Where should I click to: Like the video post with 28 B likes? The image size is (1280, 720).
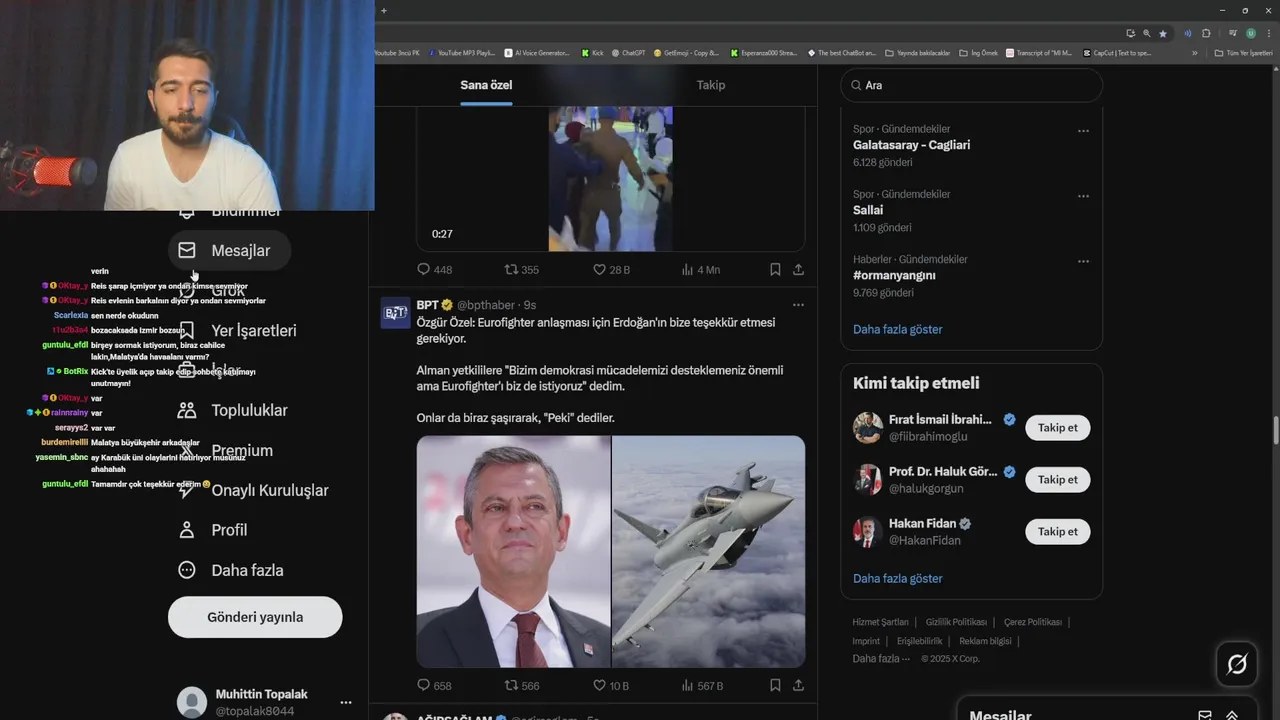[611, 269]
